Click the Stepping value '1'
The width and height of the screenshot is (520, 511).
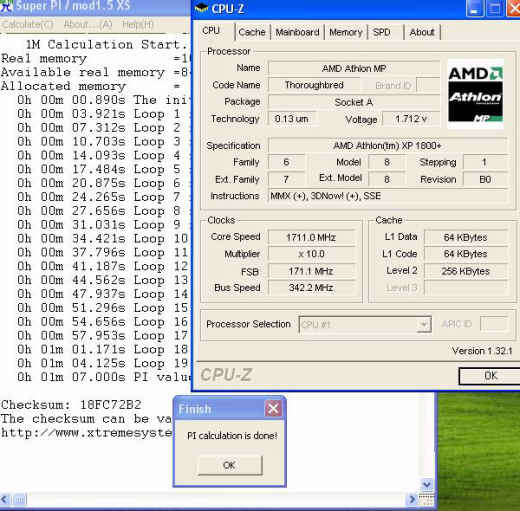pyautogui.click(x=485, y=162)
